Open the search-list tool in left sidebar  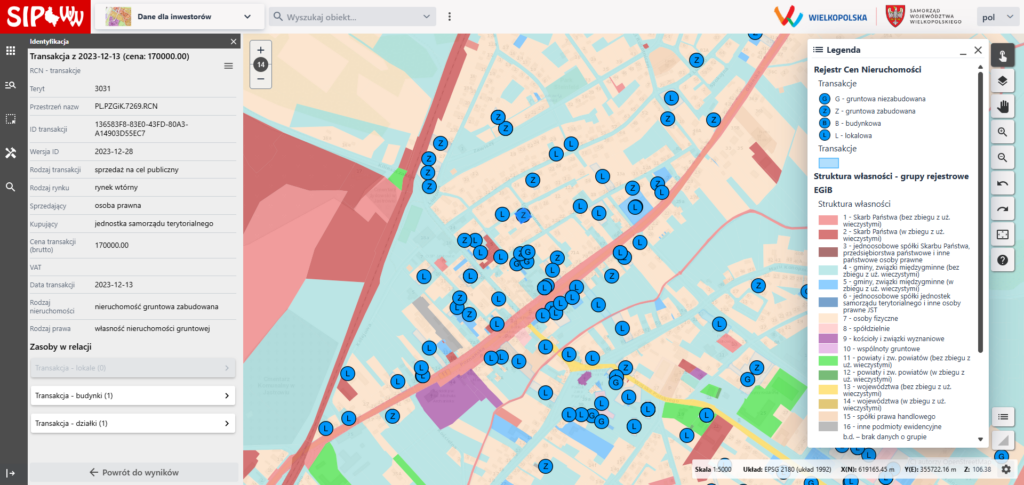coord(10,85)
